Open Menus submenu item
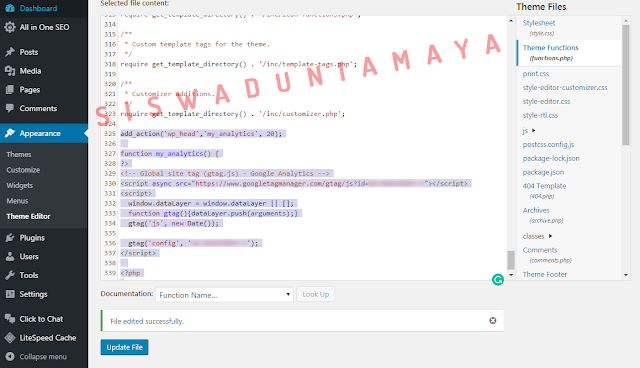This screenshot has width=640, height=368. coord(17,201)
